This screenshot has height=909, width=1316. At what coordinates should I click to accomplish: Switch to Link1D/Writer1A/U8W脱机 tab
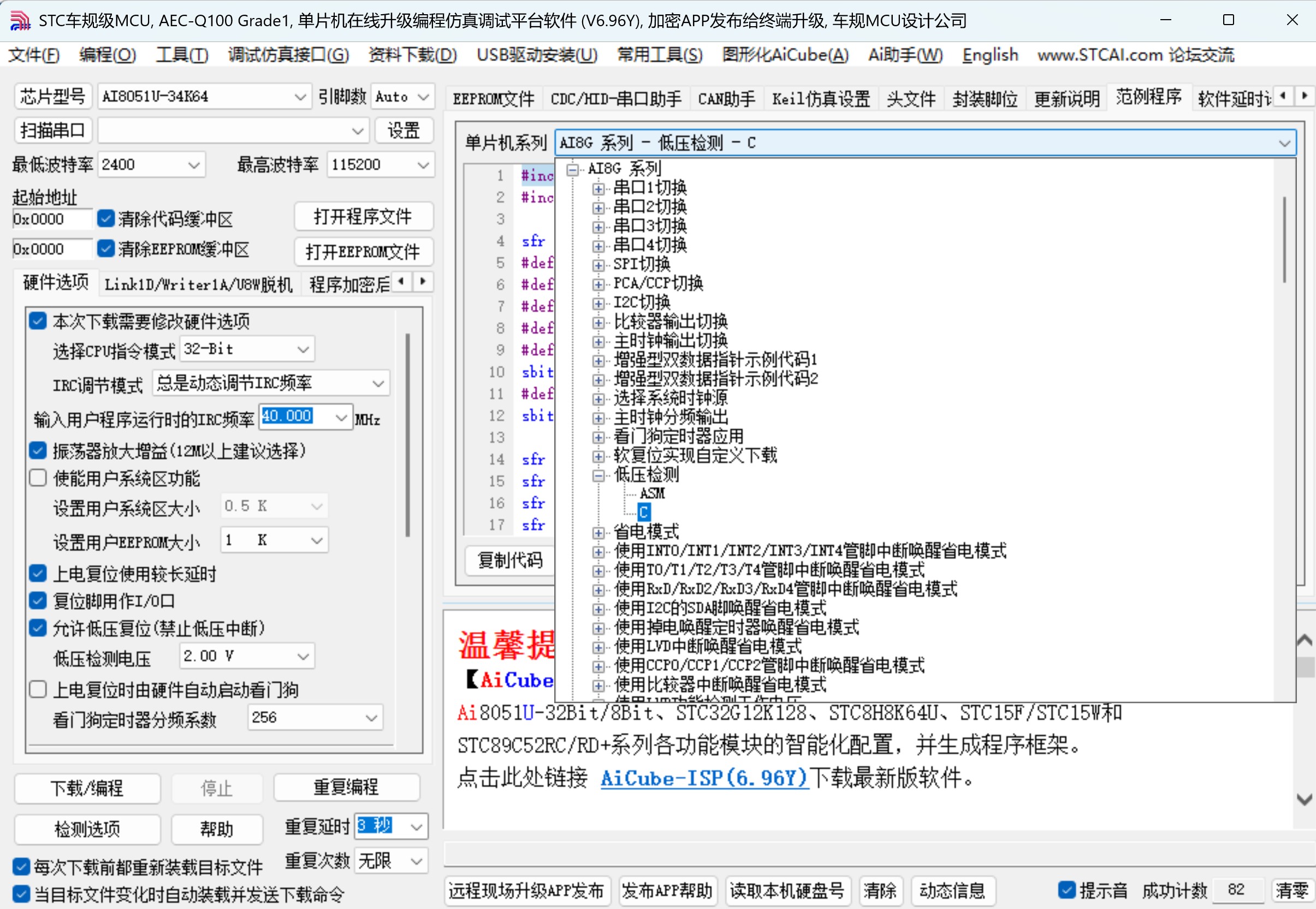click(x=199, y=284)
